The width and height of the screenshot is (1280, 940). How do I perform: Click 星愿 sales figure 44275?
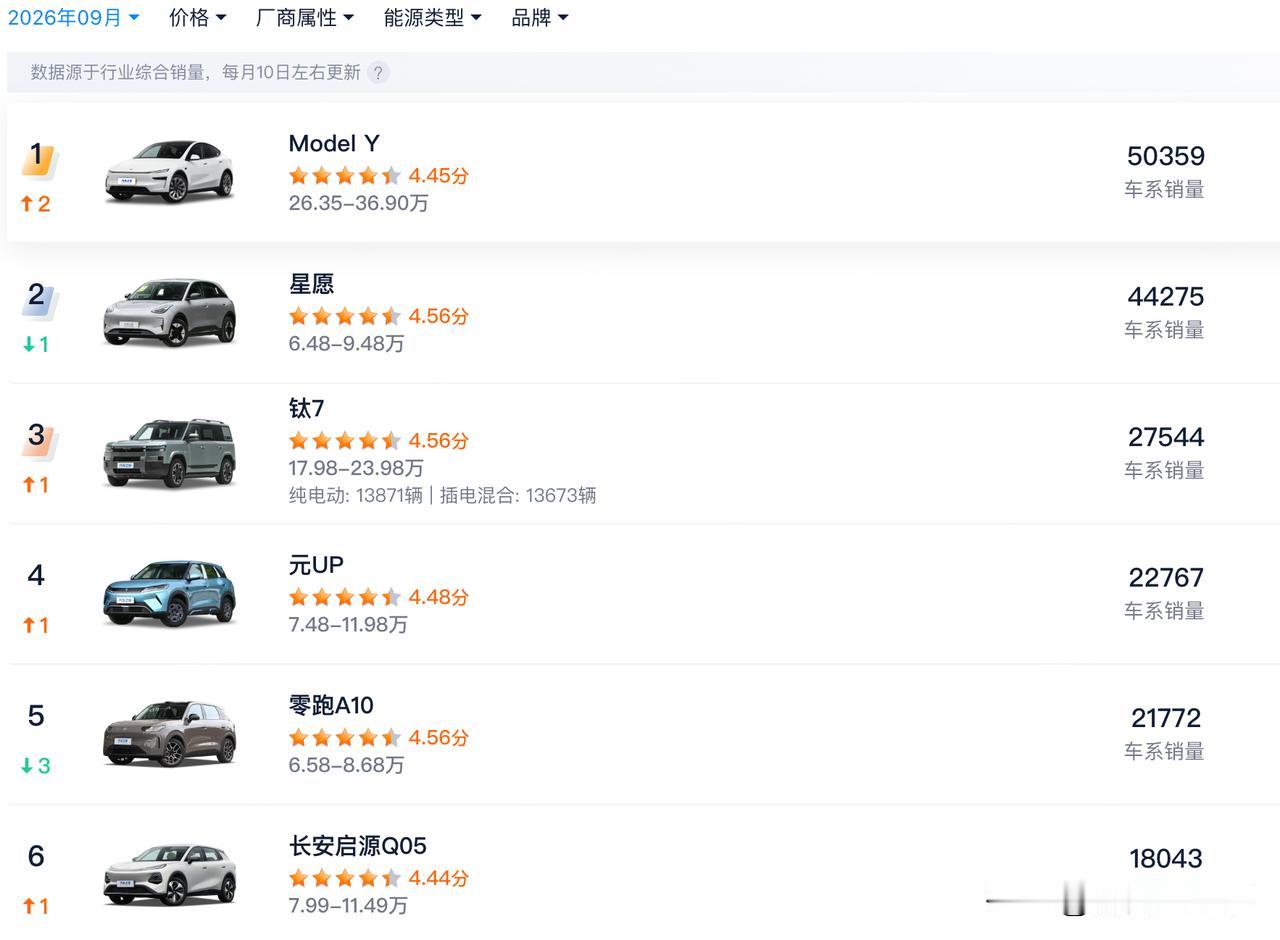(1166, 297)
